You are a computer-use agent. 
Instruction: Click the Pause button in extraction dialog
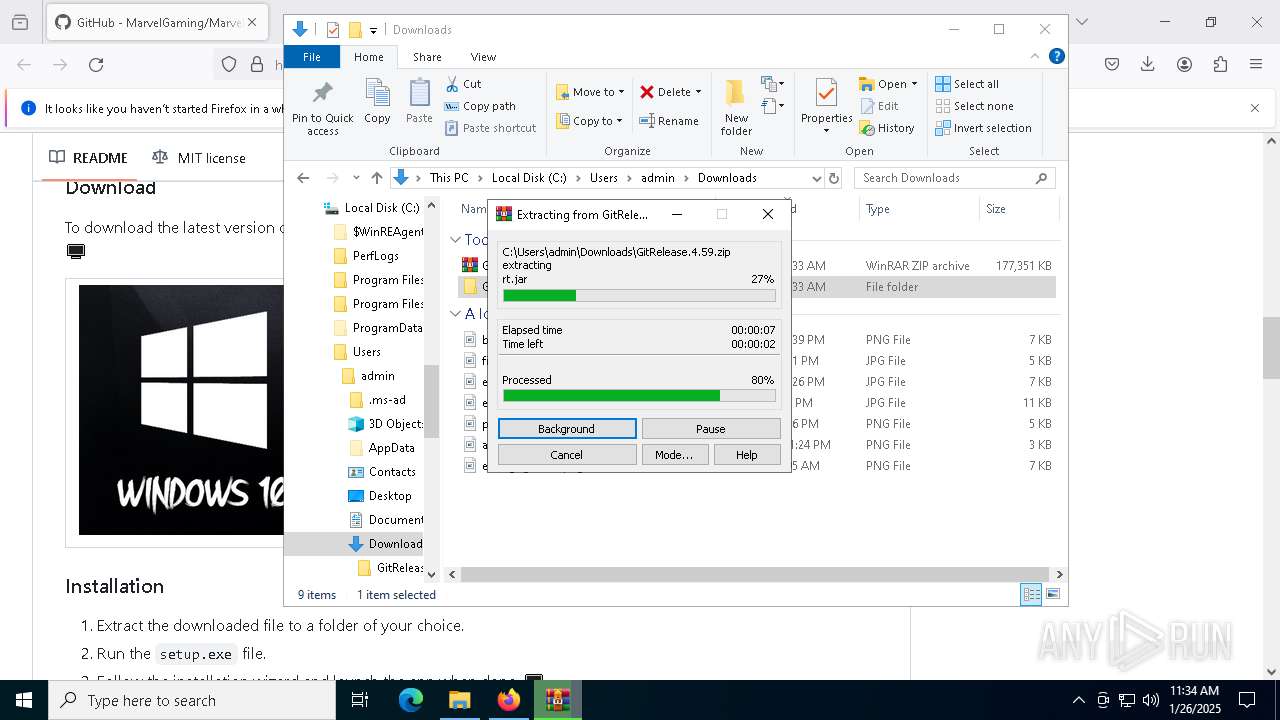pyautogui.click(x=711, y=429)
